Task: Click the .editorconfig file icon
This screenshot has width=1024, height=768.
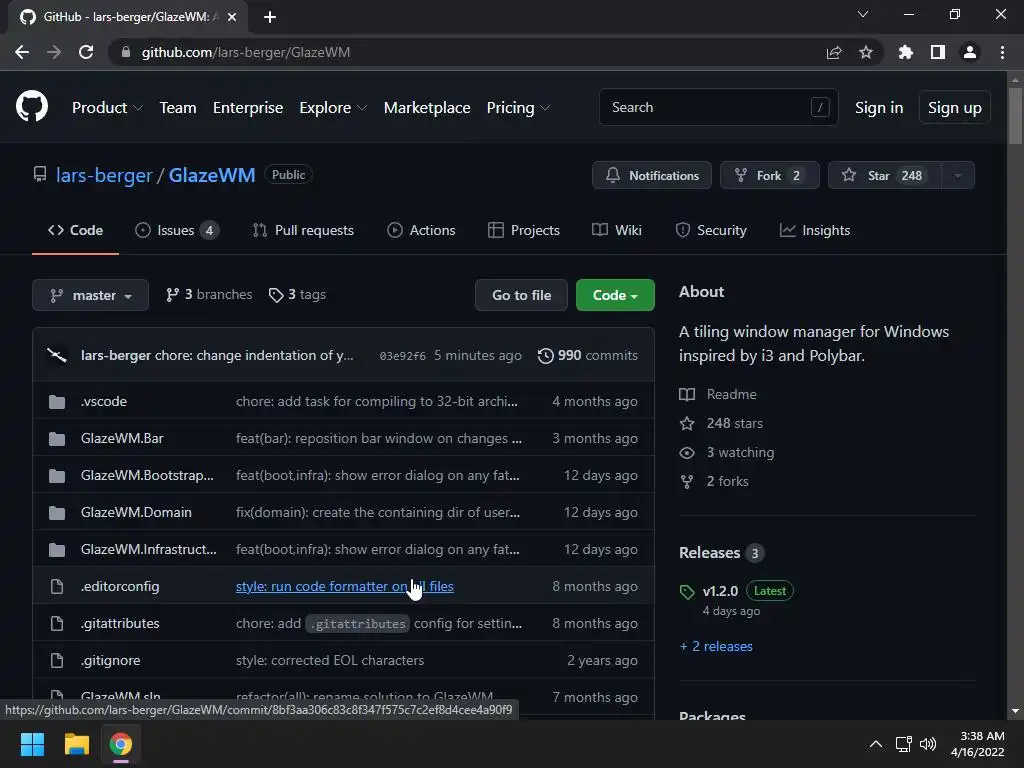Action: (57, 586)
